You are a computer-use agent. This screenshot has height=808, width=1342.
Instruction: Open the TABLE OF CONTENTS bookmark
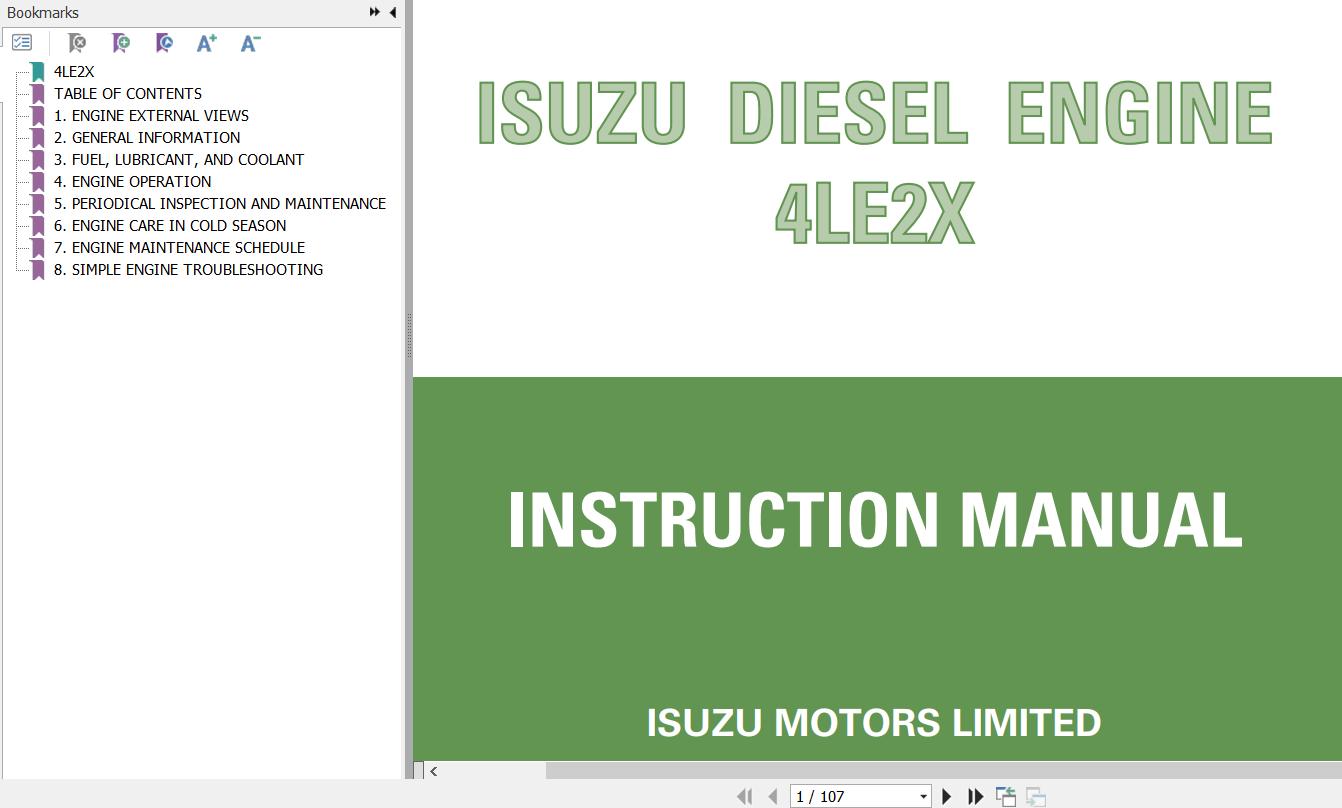tap(128, 94)
